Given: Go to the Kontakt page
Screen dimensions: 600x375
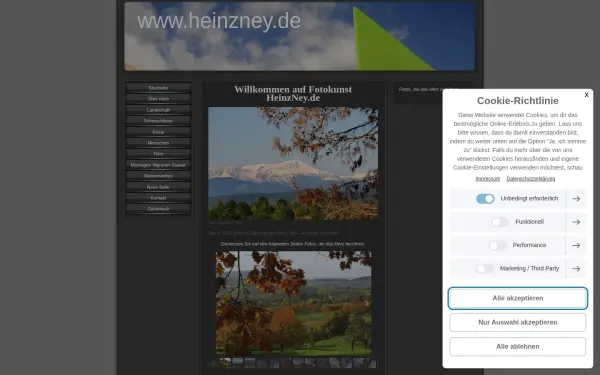Looking at the screenshot, I should 158,198.
